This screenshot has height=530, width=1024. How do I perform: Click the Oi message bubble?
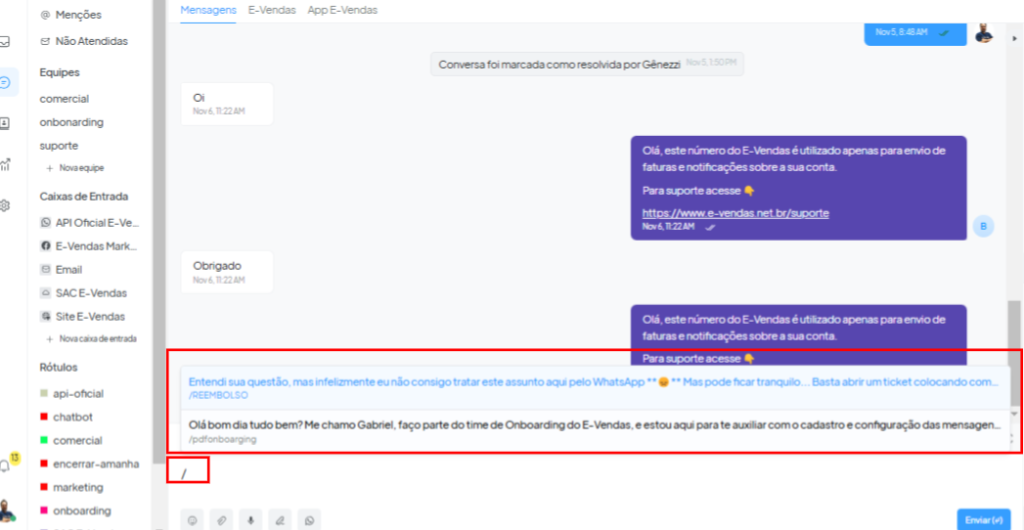point(227,104)
